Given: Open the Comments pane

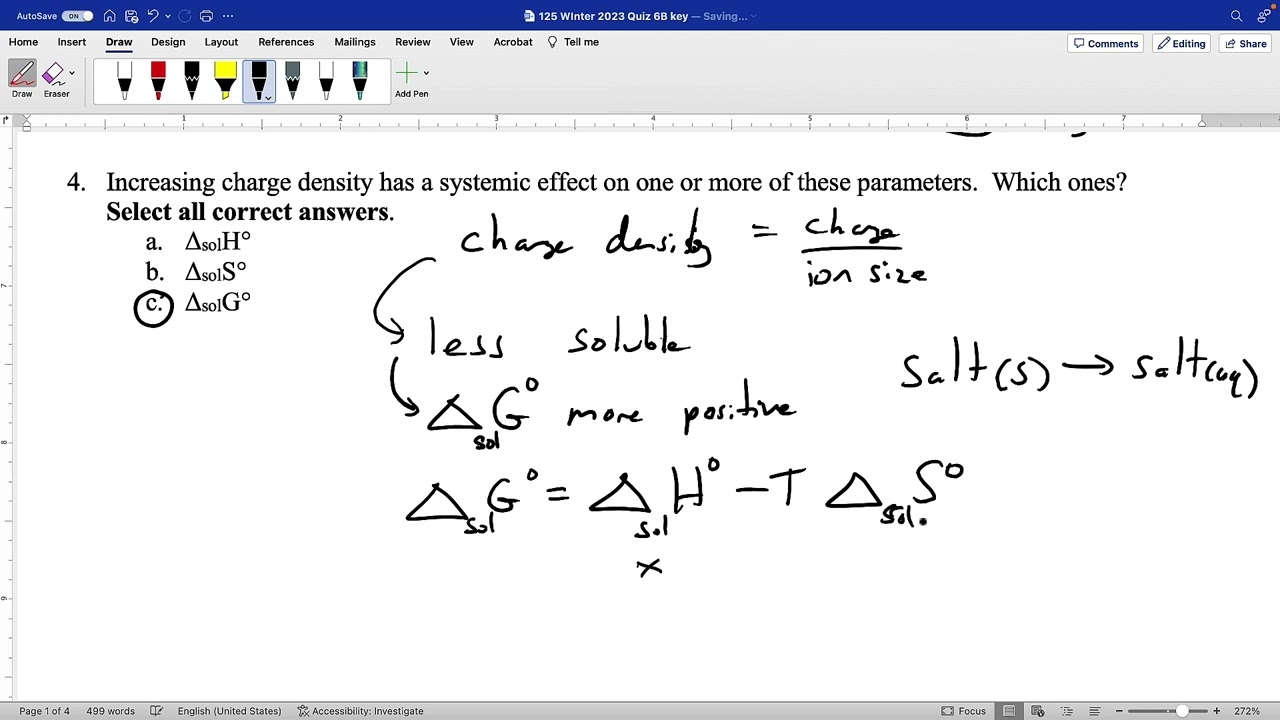Looking at the screenshot, I should [x=1105, y=44].
